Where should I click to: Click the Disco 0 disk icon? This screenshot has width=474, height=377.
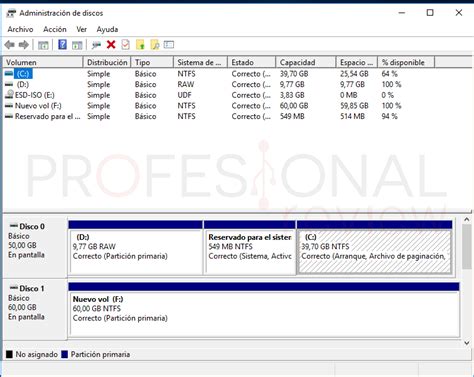[x=14, y=225]
